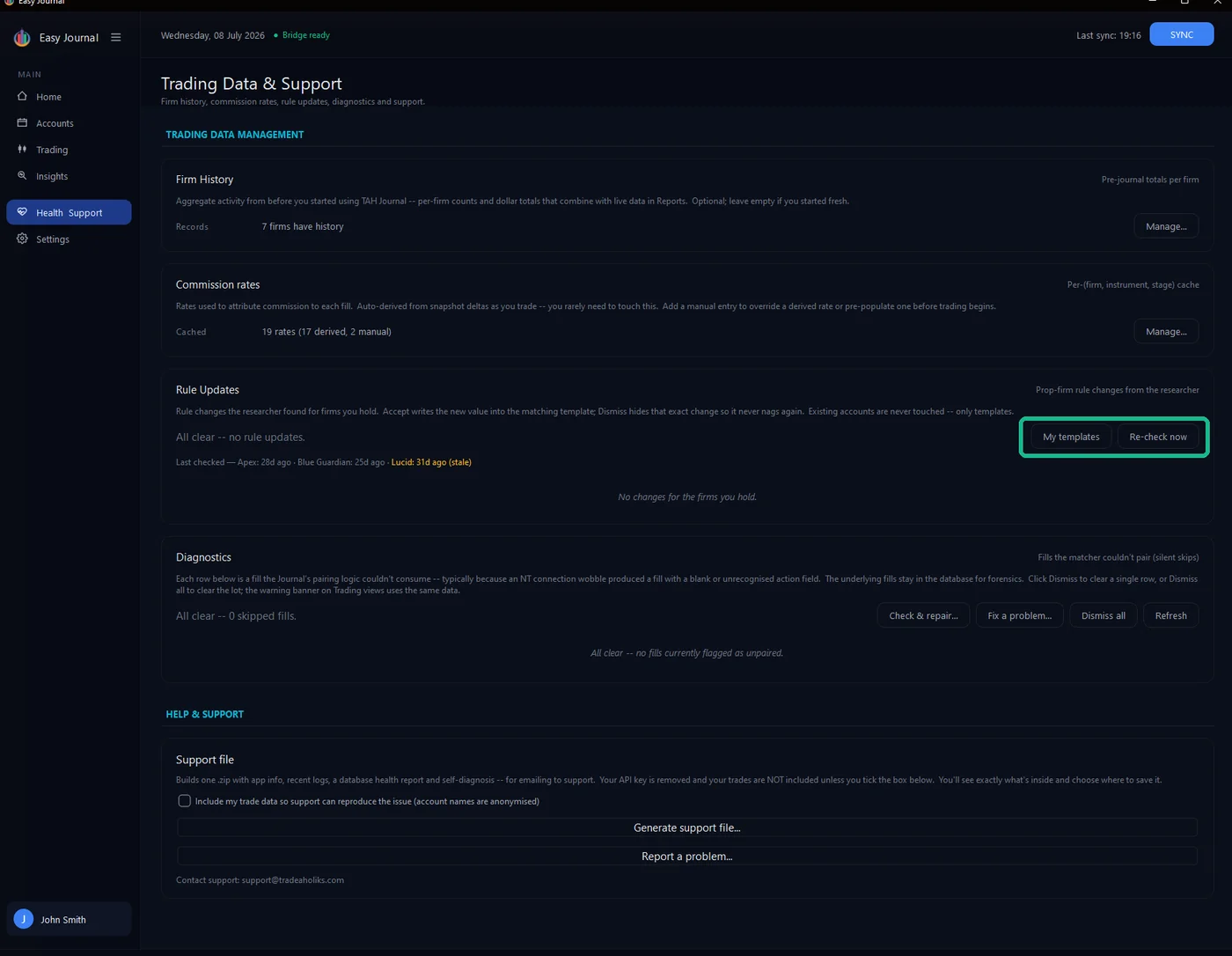Click 19 rates (17 derived, 2 manual)

pyautogui.click(x=326, y=332)
